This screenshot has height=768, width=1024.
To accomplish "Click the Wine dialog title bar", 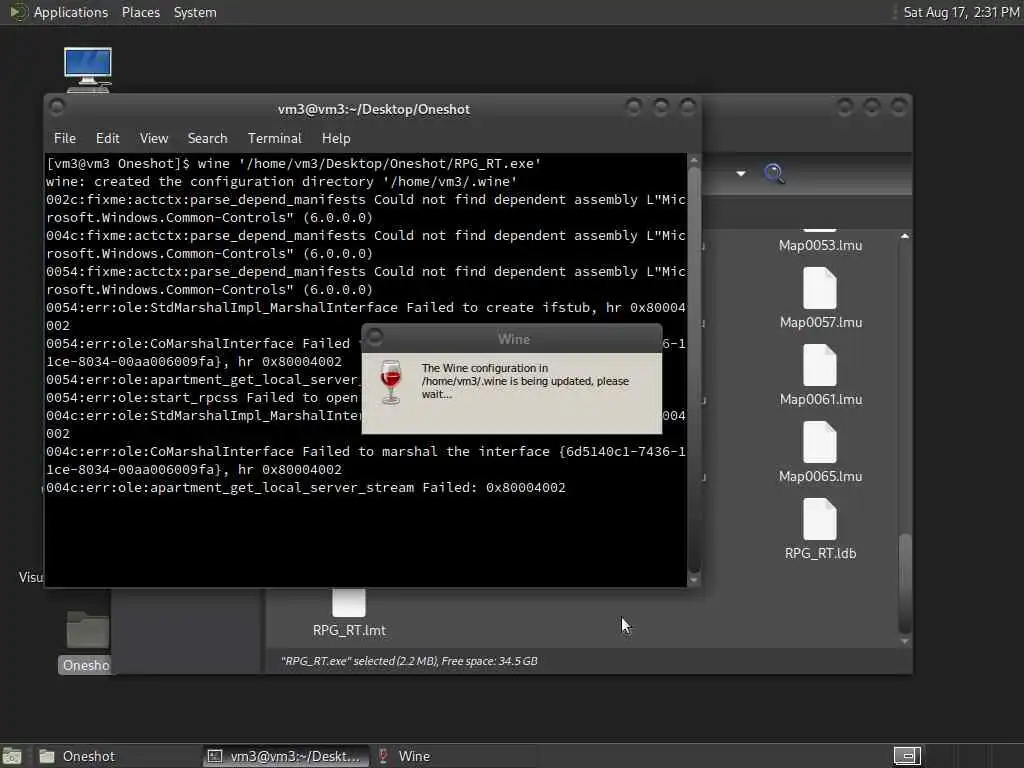I will click(x=513, y=339).
